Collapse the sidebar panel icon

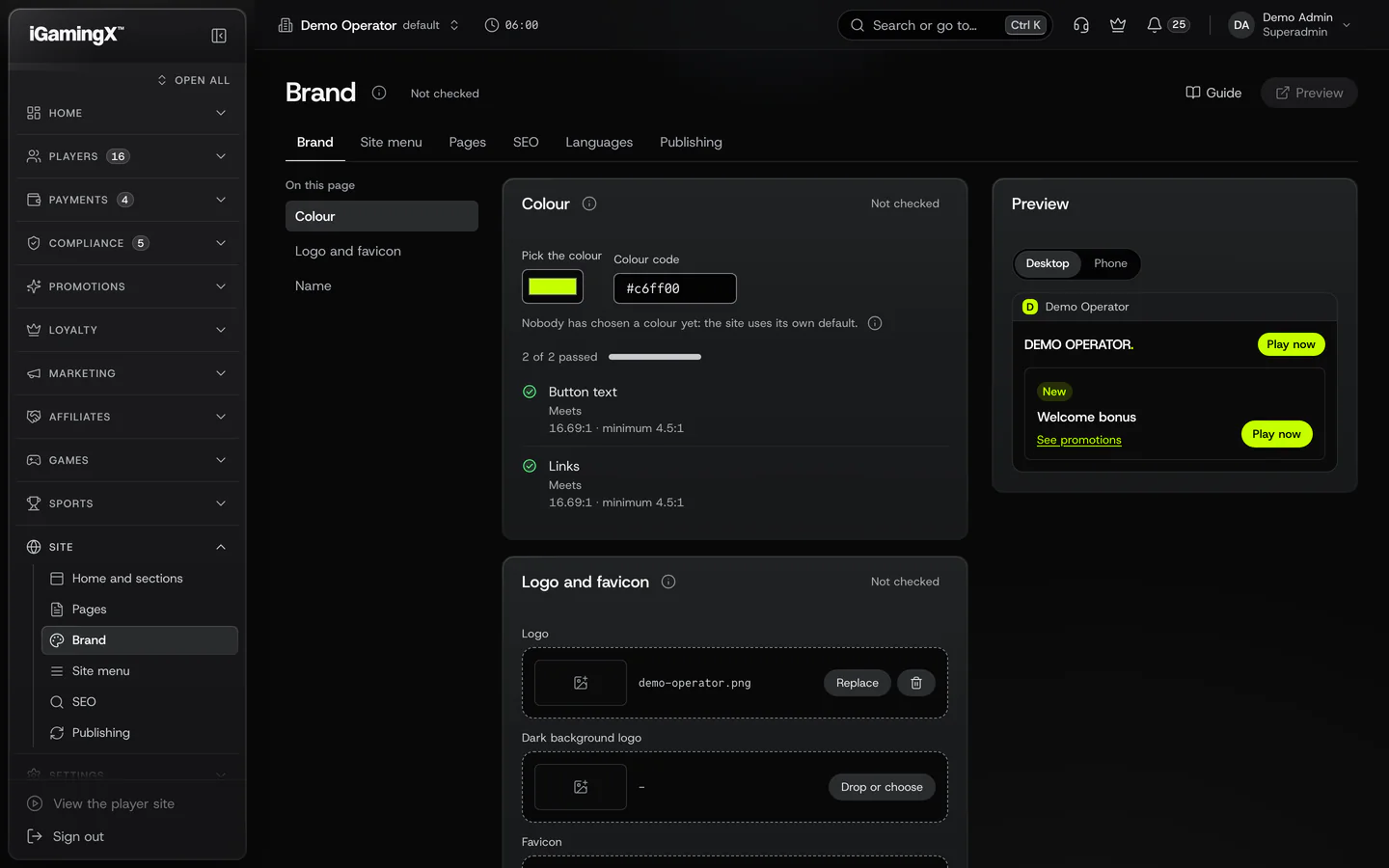click(x=219, y=36)
